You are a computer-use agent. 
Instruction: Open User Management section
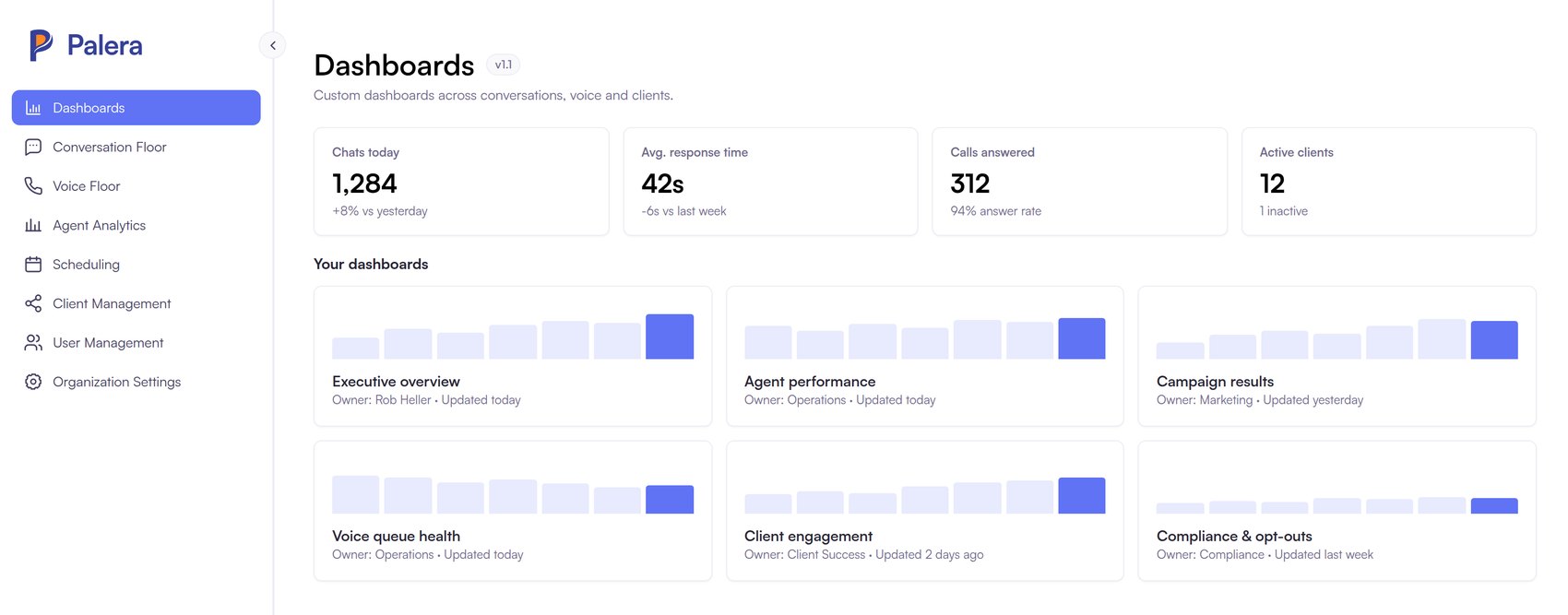click(136, 343)
